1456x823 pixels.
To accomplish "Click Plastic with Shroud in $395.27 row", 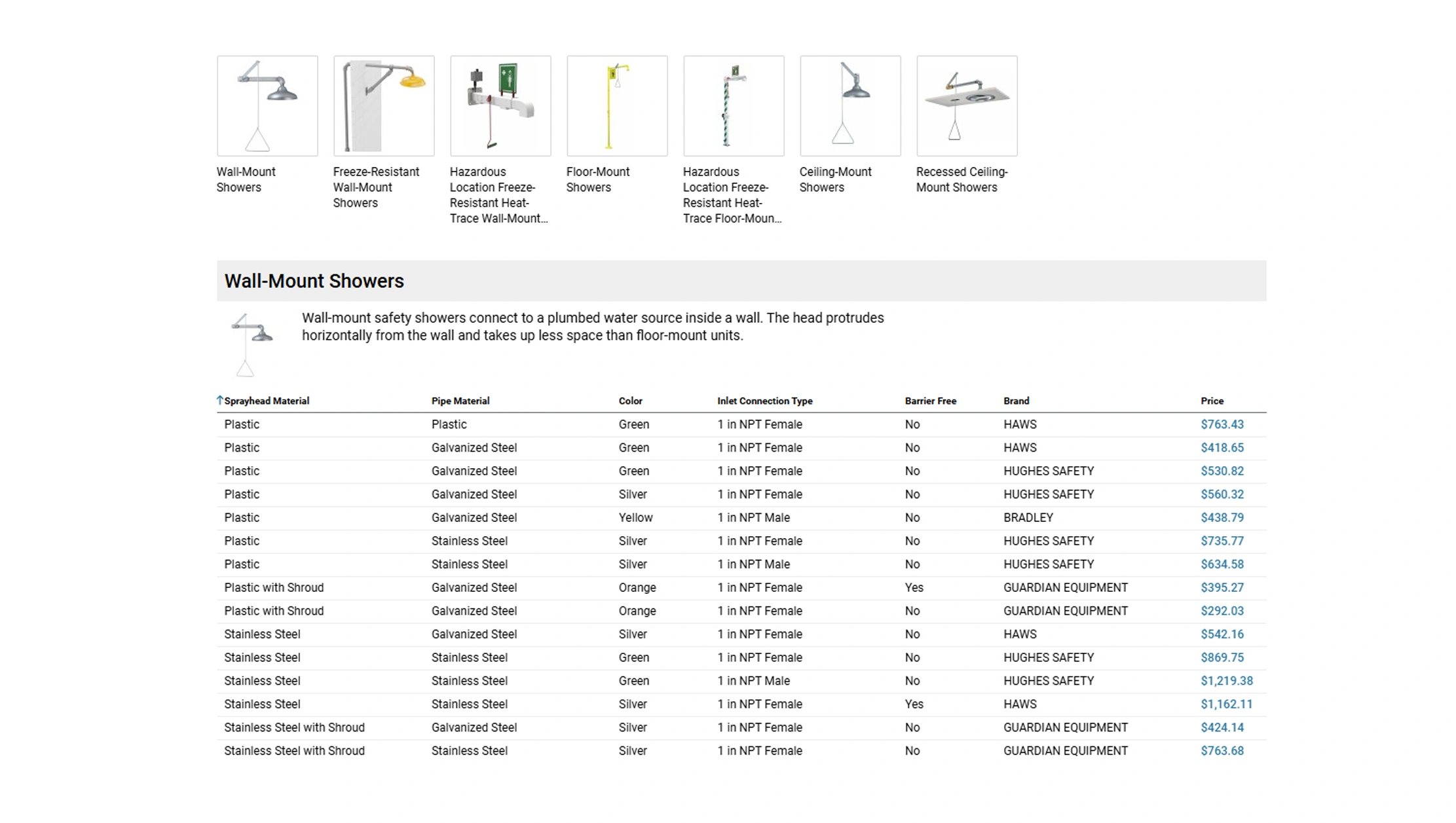I will tap(274, 587).
